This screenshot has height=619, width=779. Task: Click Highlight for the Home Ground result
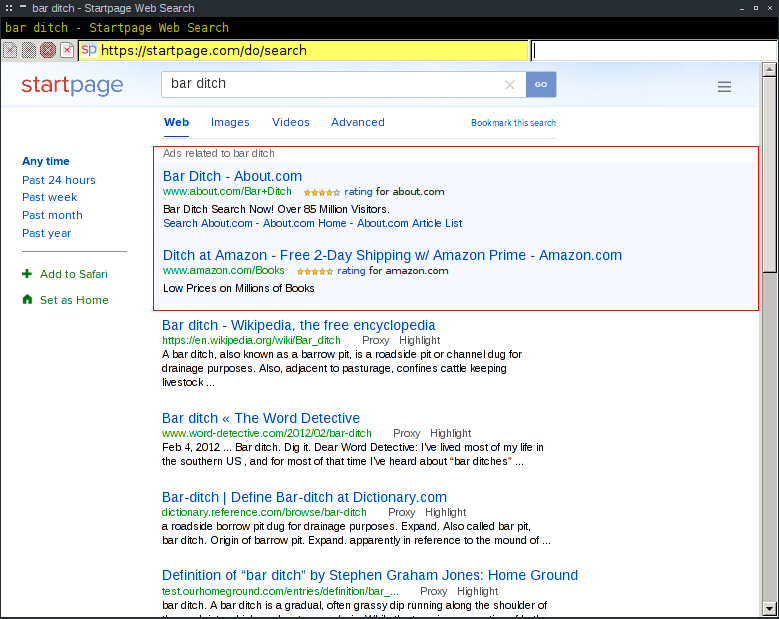[477, 591]
